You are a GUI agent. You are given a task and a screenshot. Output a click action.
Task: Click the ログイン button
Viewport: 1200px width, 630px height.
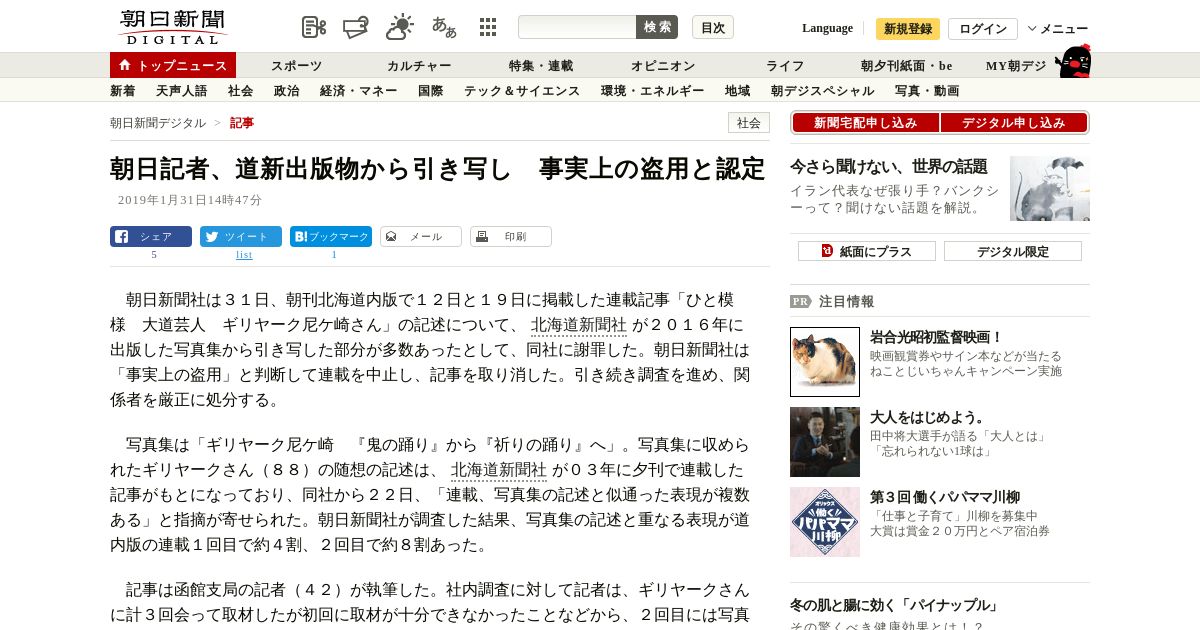983,28
